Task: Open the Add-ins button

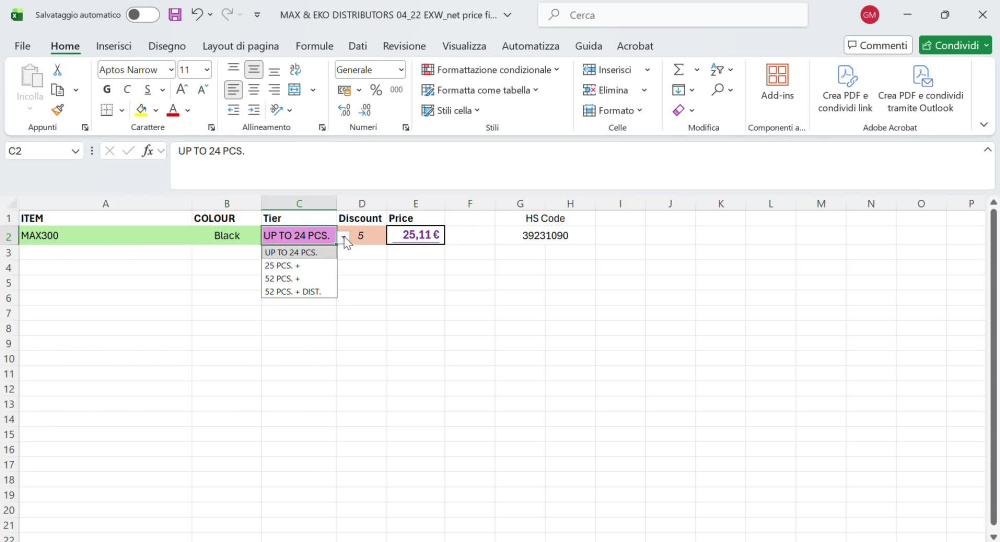Action: pos(777,82)
